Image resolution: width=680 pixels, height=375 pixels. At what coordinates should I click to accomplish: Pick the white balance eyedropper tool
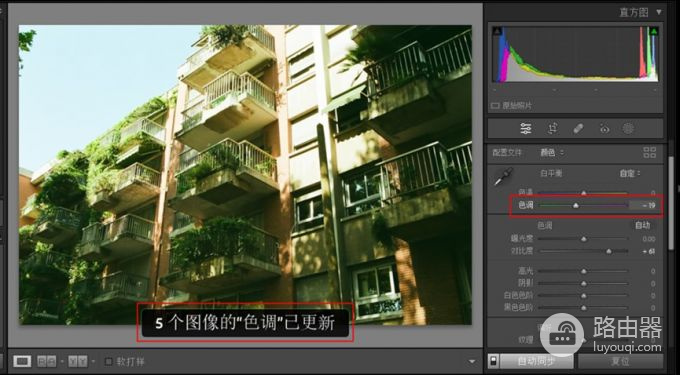pyautogui.click(x=503, y=176)
